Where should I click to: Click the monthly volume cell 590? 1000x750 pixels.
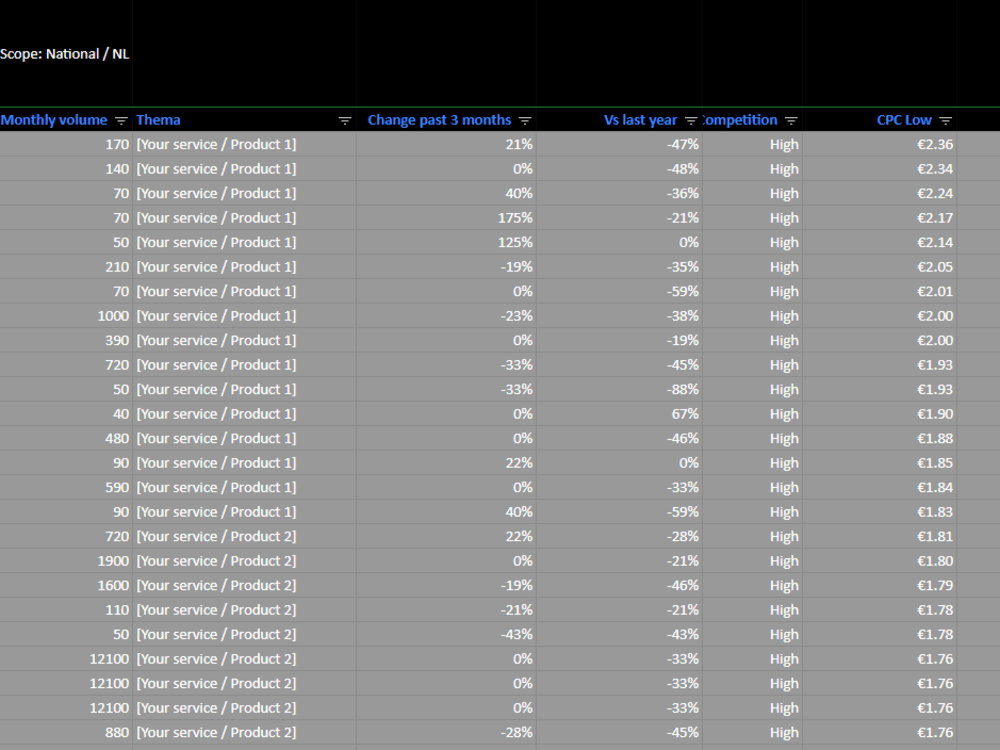(66, 487)
